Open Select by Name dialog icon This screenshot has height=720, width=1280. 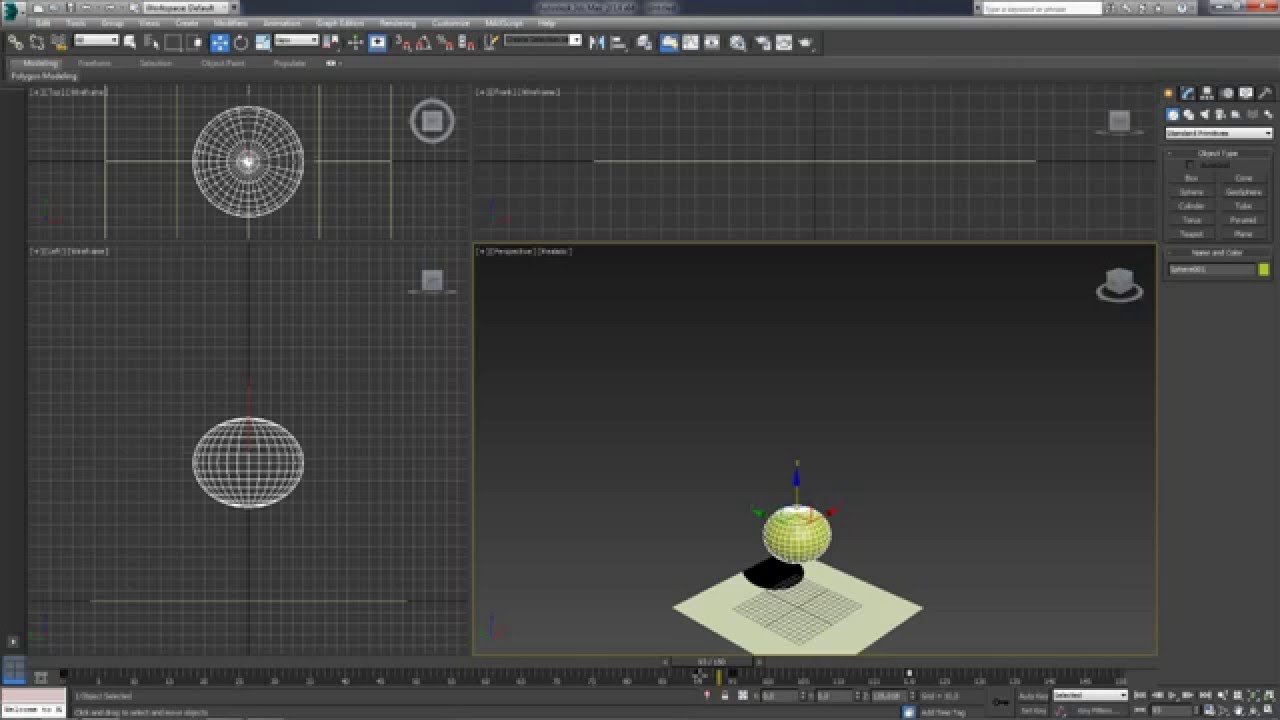(x=151, y=42)
